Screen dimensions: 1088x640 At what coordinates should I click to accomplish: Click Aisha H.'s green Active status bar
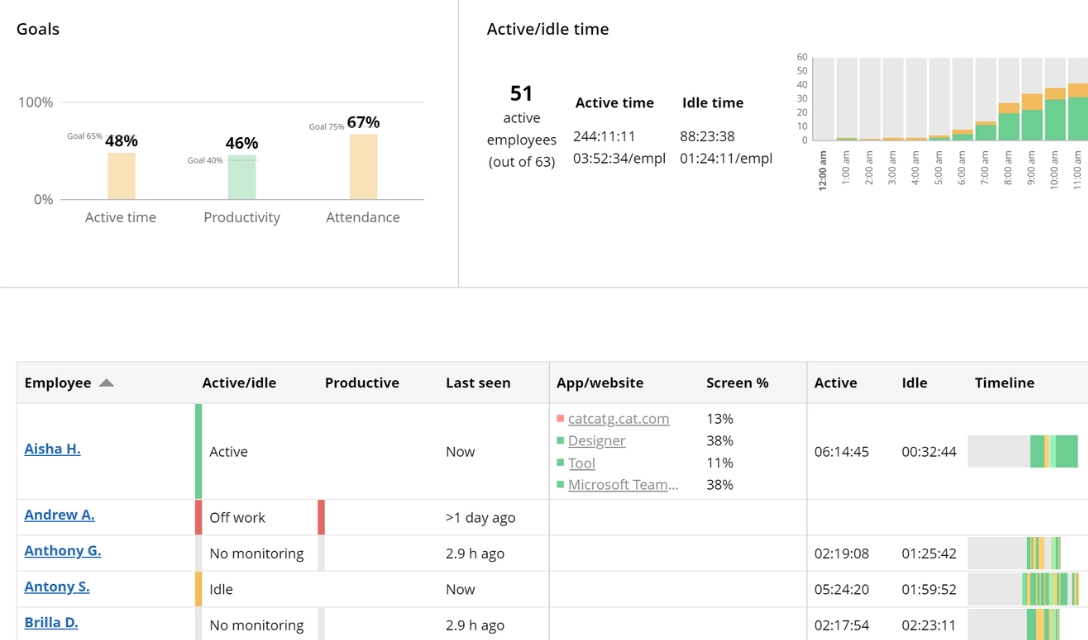tap(199, 451)
